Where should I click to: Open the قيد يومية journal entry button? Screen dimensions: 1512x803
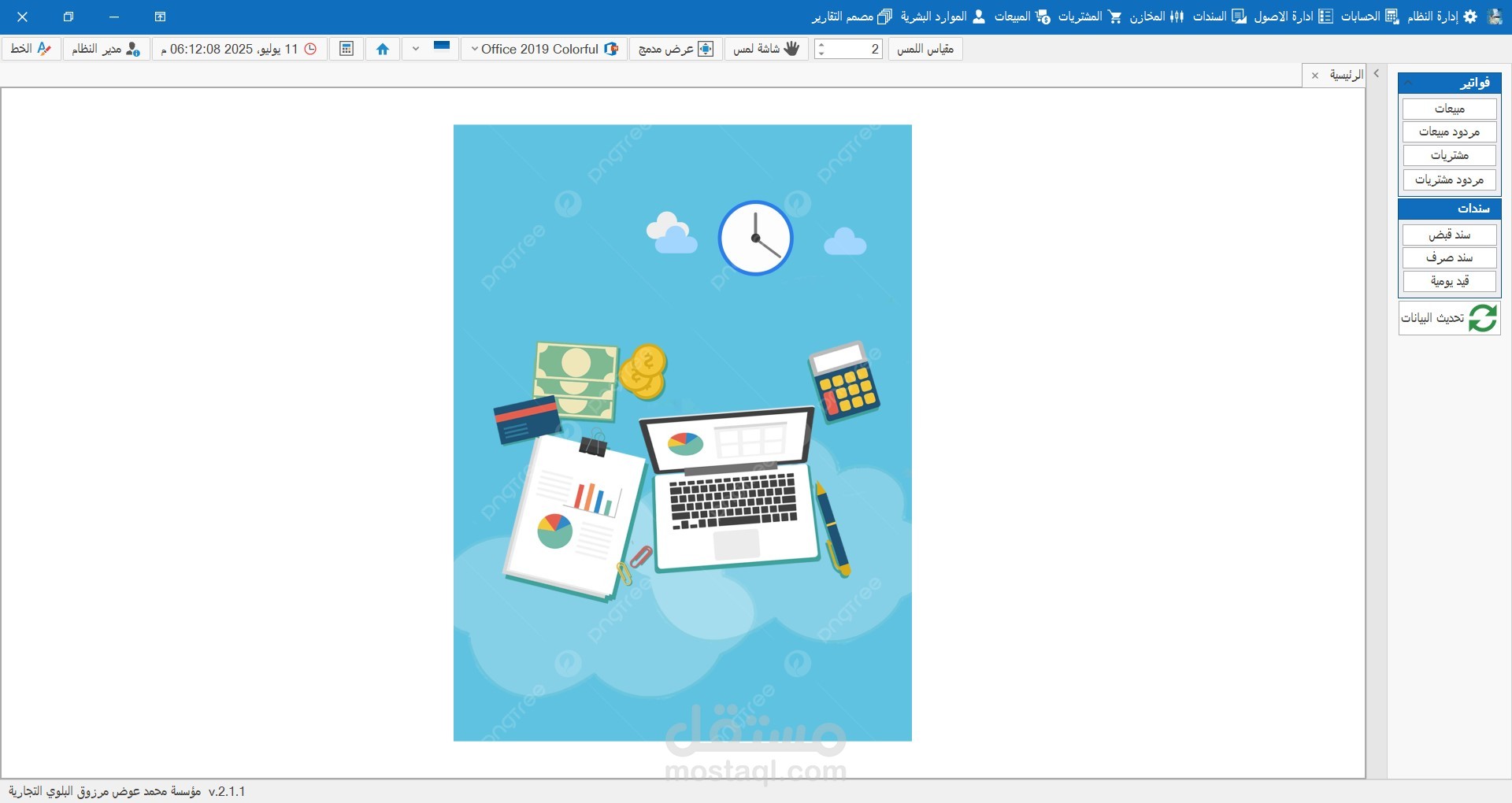1449,281
